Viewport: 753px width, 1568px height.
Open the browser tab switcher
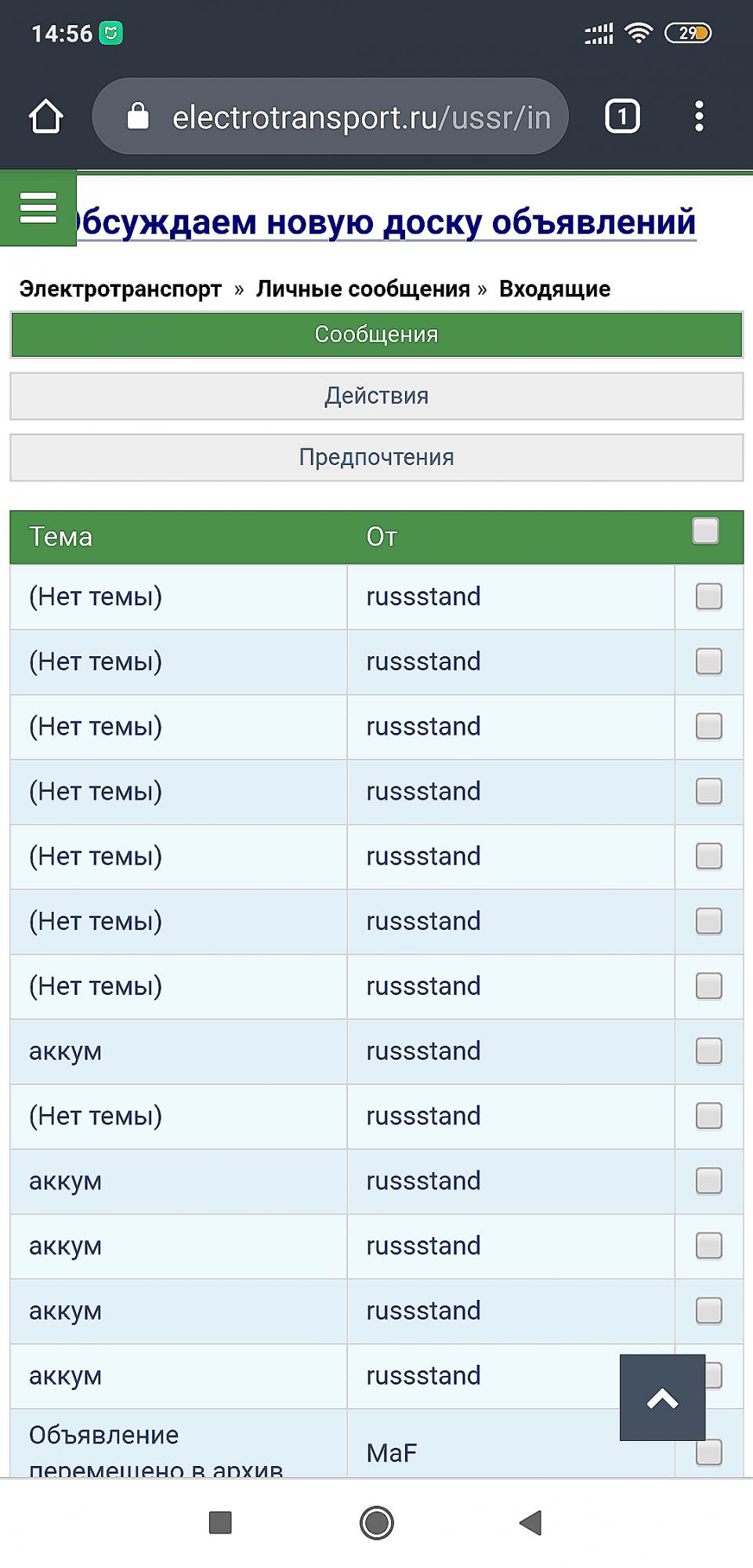point(622,117)
